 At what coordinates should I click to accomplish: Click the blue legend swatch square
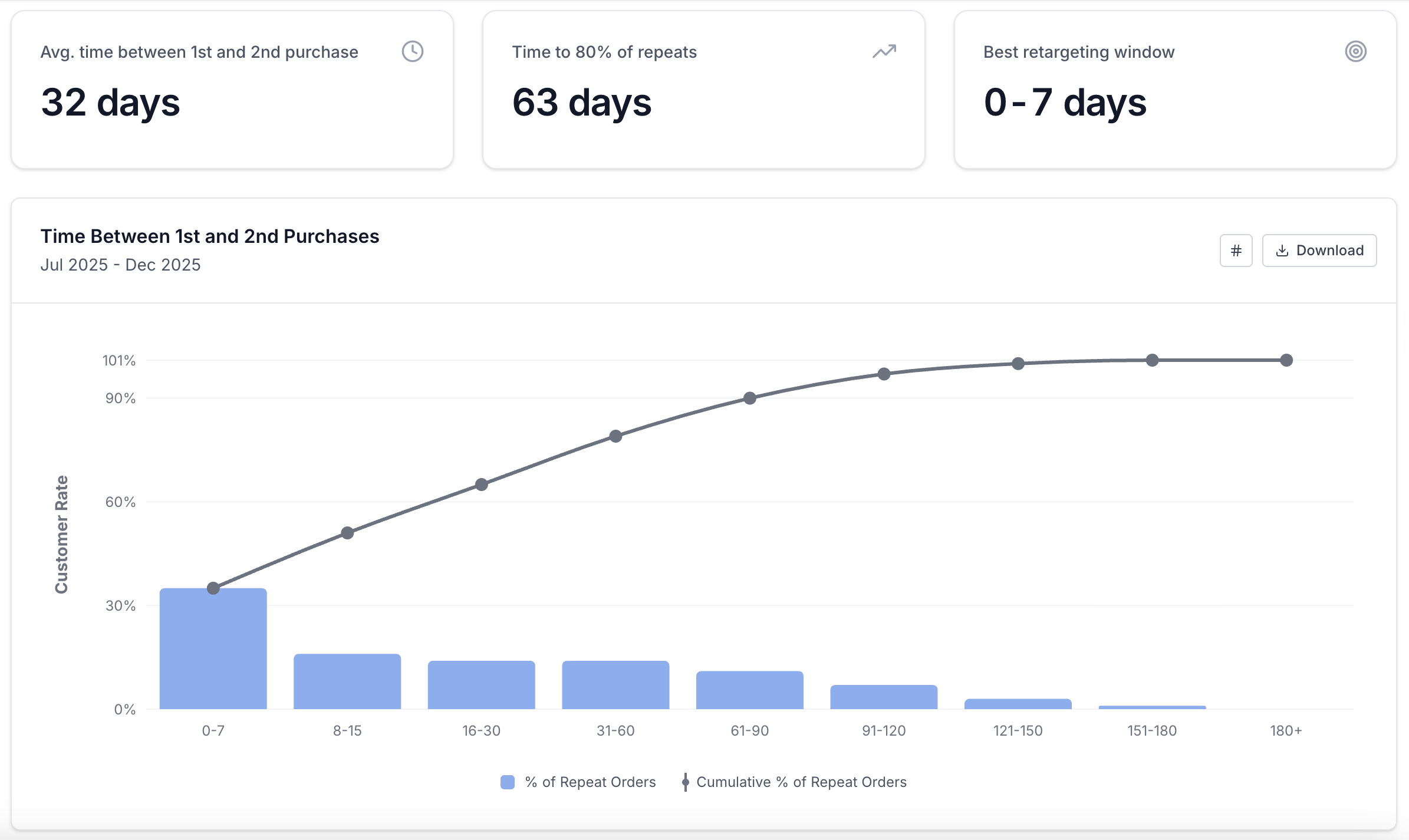click(507, 782)
